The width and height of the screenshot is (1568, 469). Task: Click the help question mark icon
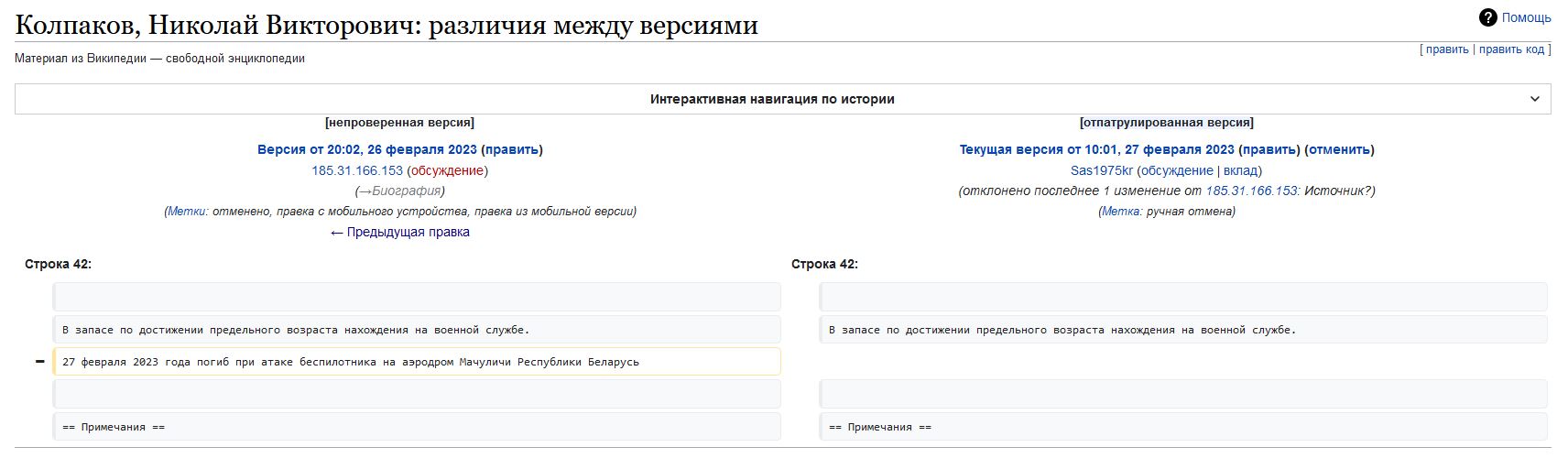tap(1487, 17)
